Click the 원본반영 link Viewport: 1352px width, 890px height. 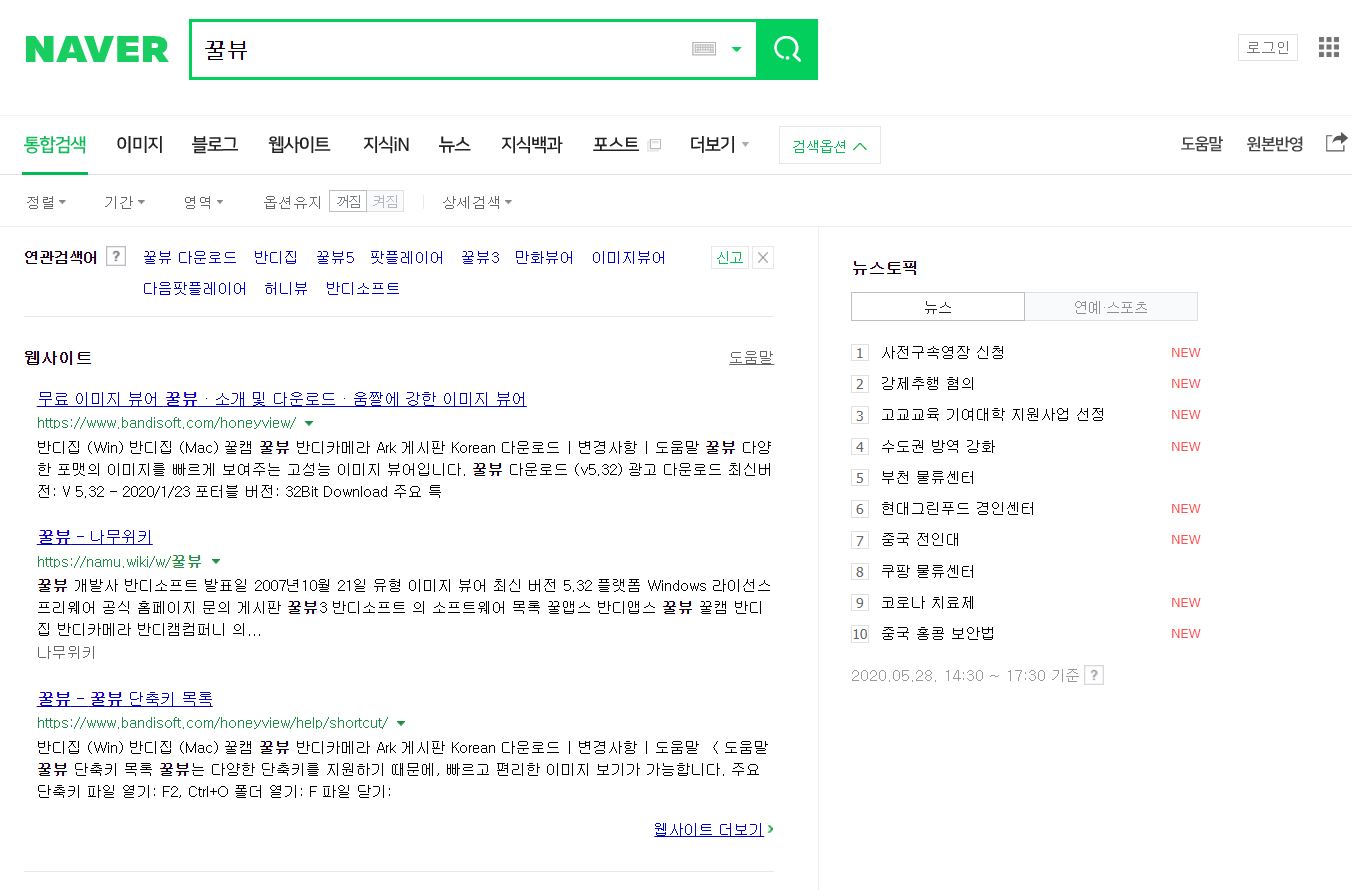tap(1275, 144)
